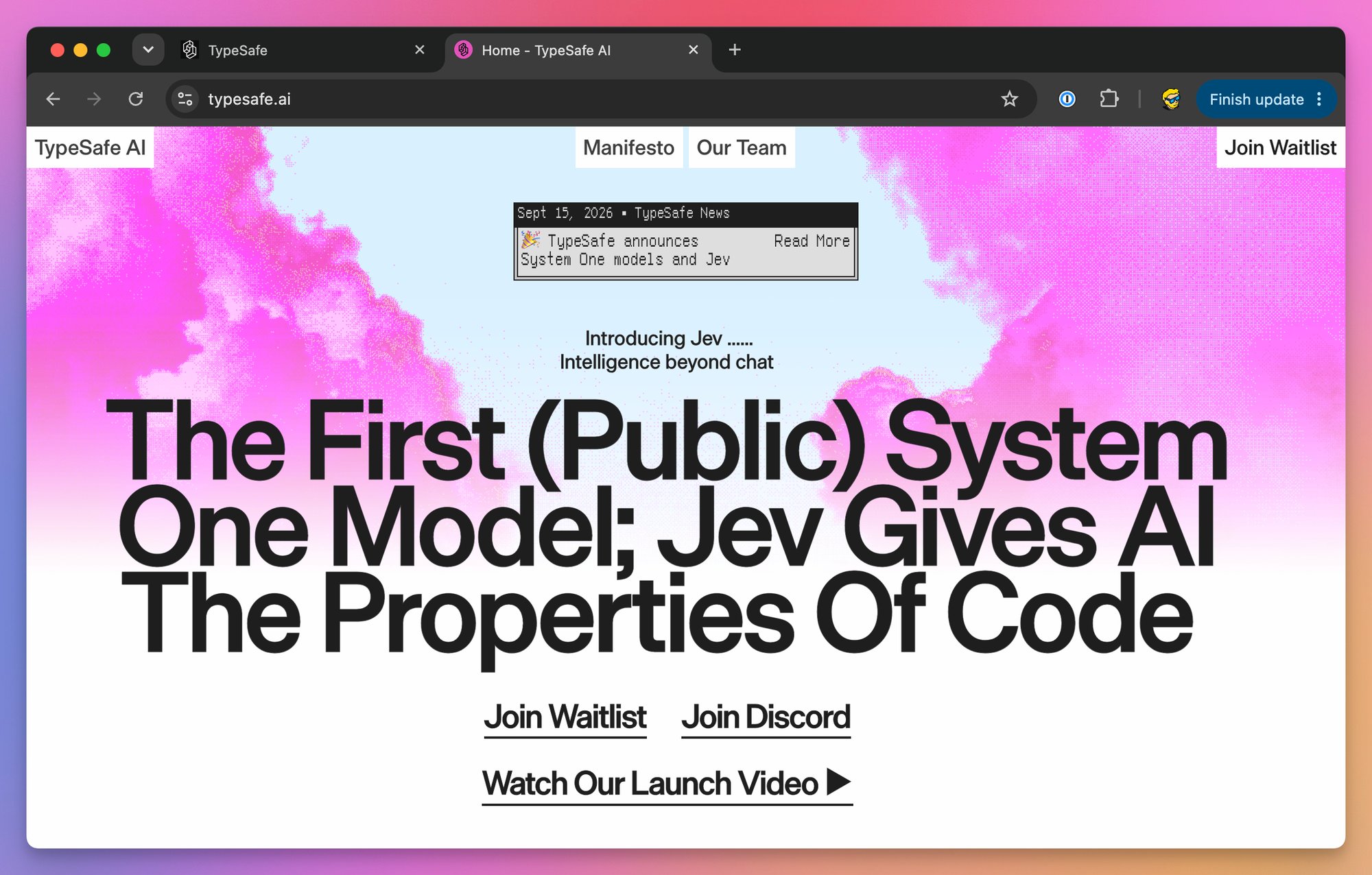The width and height of the screenshot is (1372, 875).
Task: Click the play triangle beside Launch Video
Action: (838, 782)
